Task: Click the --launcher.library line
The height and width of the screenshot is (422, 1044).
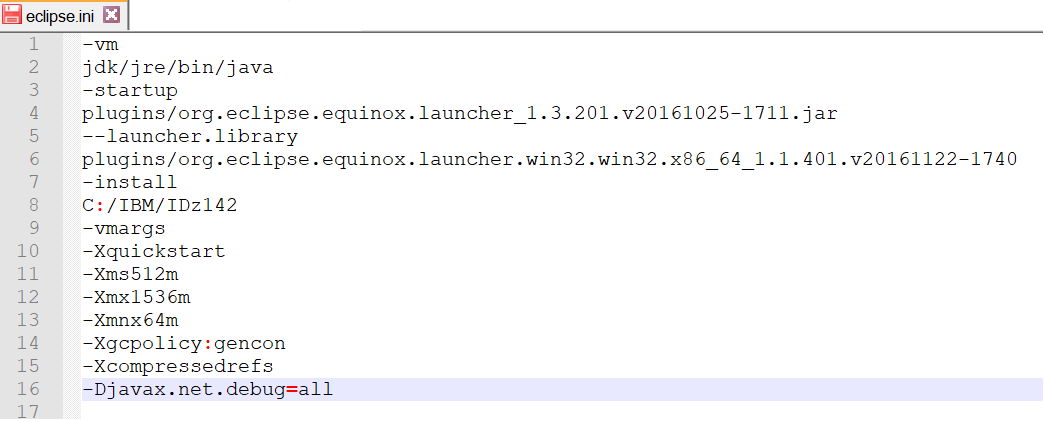Action: [190, 137]
